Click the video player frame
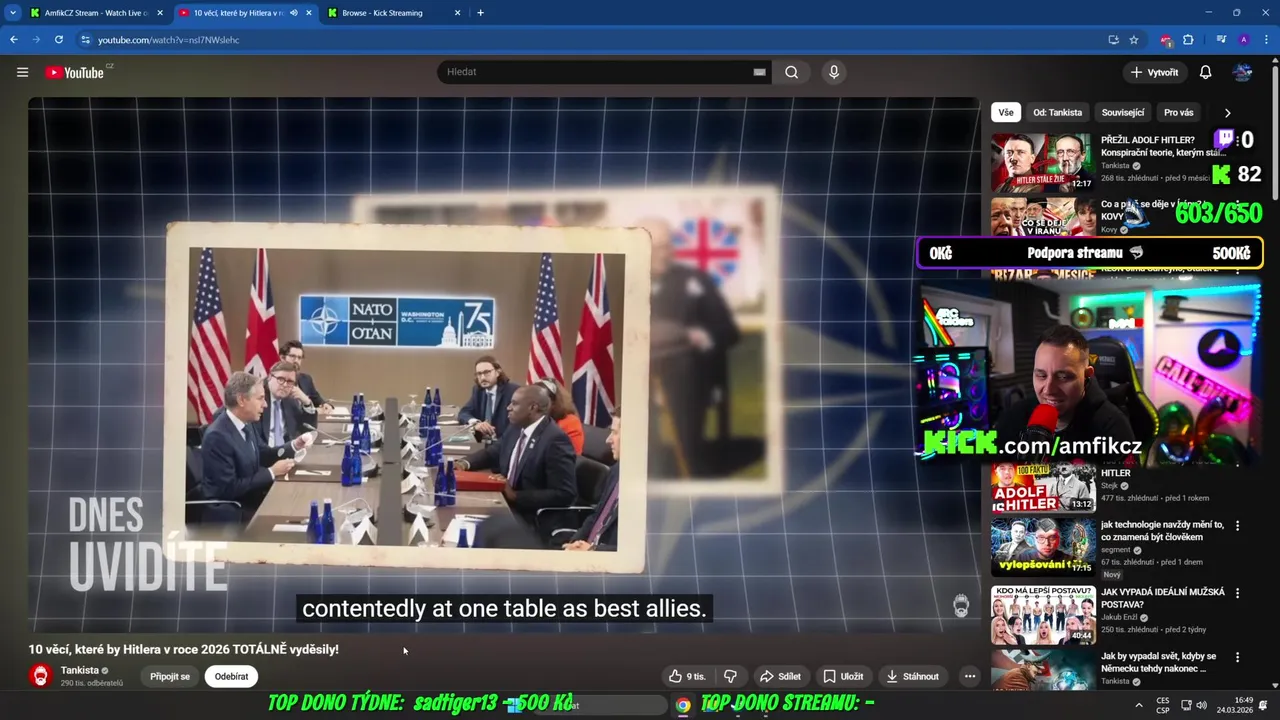1280x720 pixels. 504,365
